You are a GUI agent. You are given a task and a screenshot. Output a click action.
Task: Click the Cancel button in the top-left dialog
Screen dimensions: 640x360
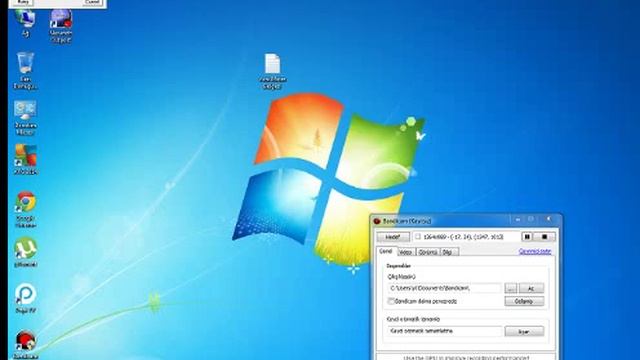pos(92,2)
